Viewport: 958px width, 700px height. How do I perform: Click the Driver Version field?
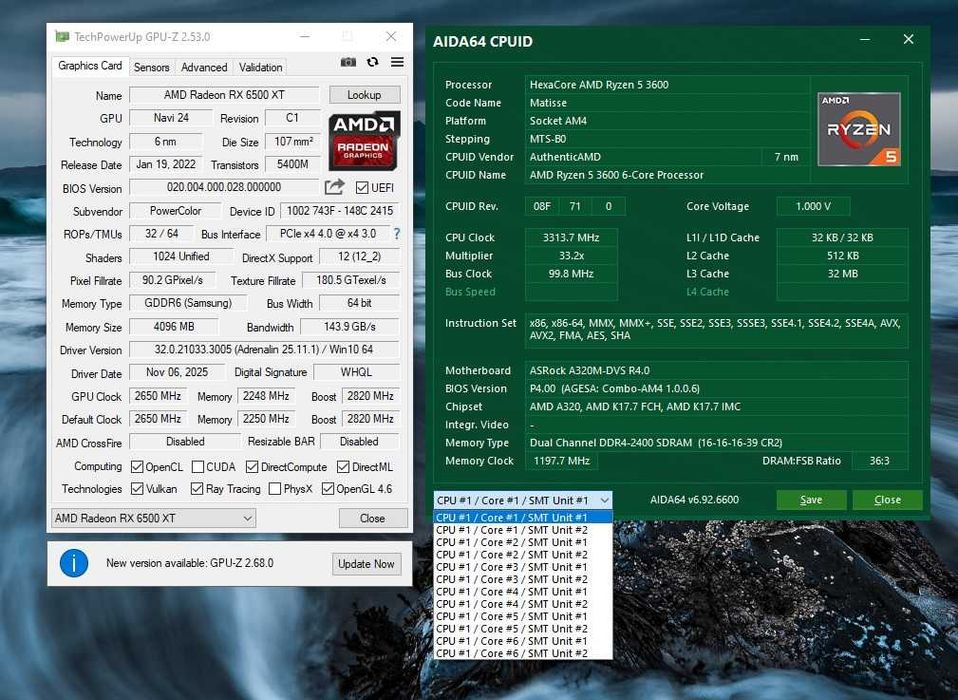point(264,349)
